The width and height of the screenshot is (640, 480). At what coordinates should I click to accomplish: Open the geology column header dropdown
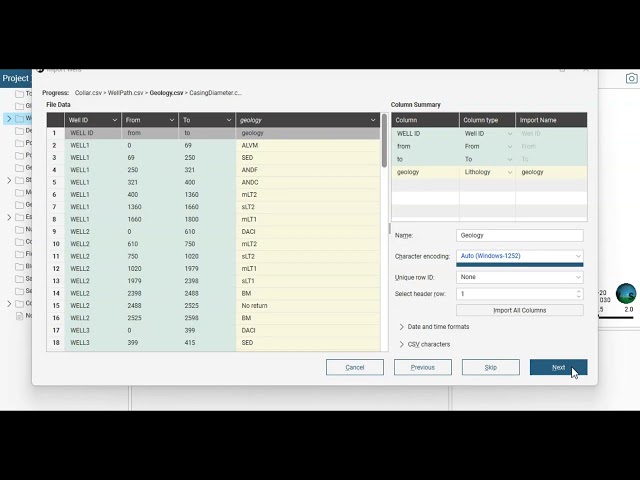pos(373,120)
